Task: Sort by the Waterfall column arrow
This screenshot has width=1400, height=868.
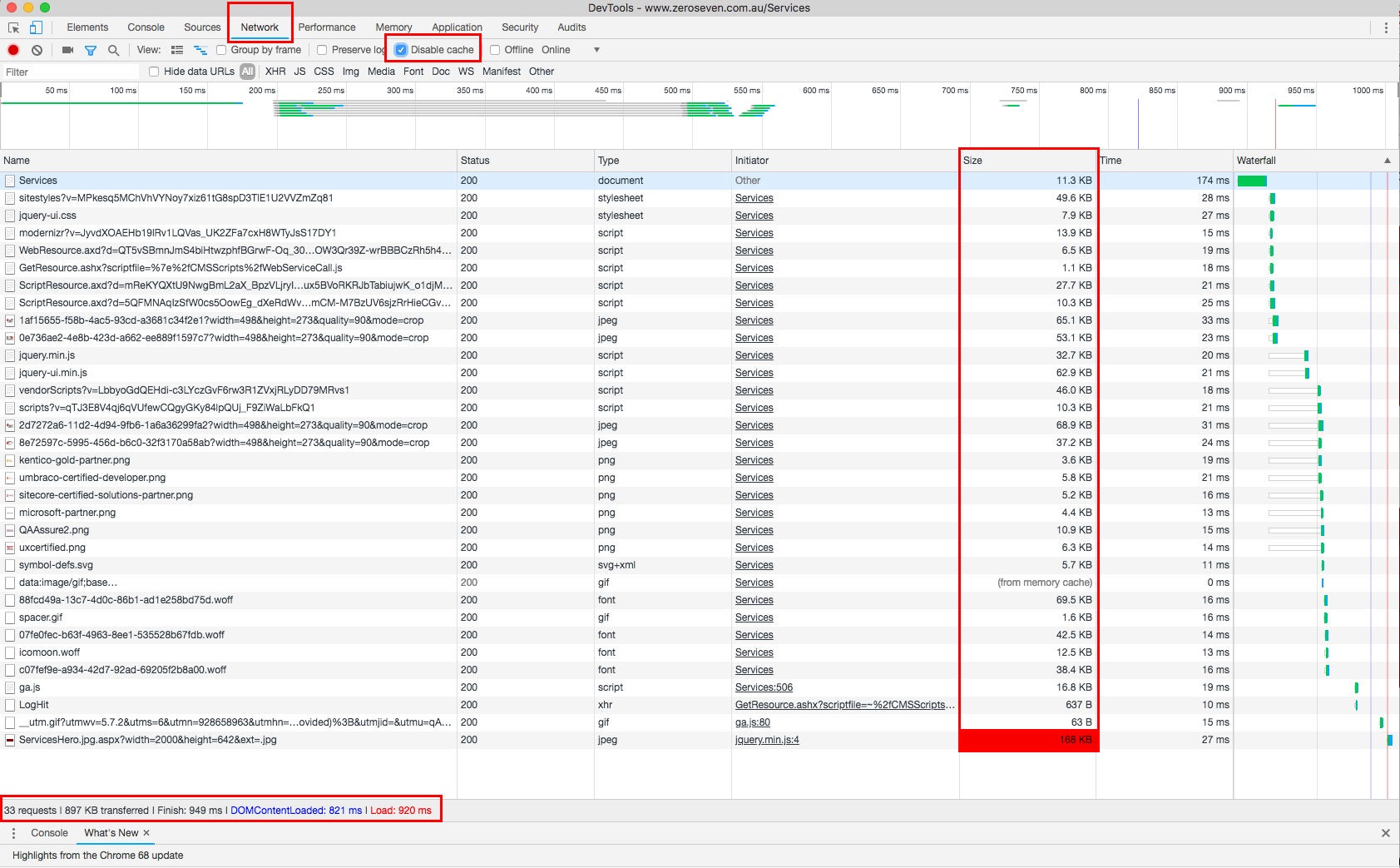Action: [1387, 161]
